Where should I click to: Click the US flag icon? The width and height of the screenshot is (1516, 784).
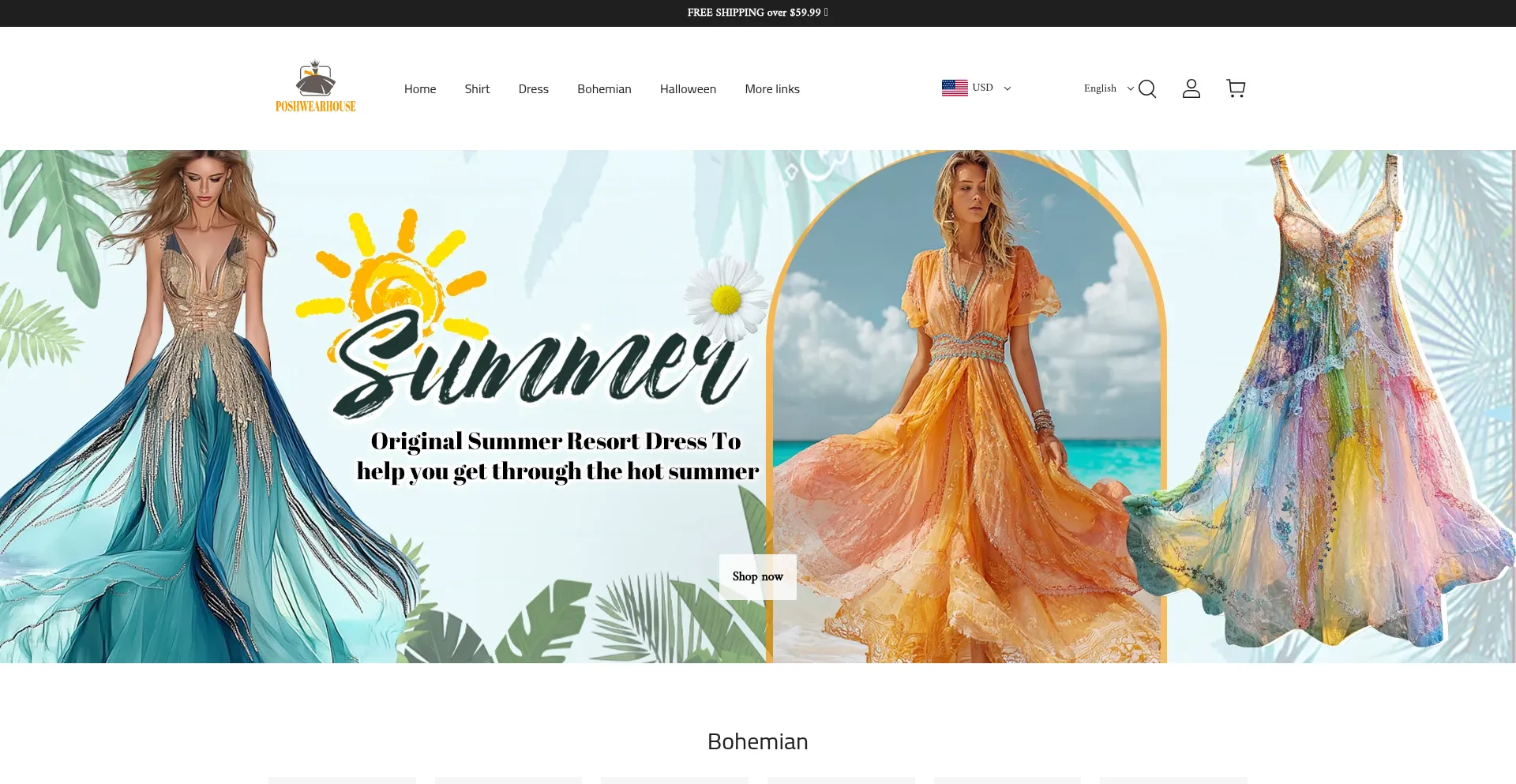click(x=955, y=88)
